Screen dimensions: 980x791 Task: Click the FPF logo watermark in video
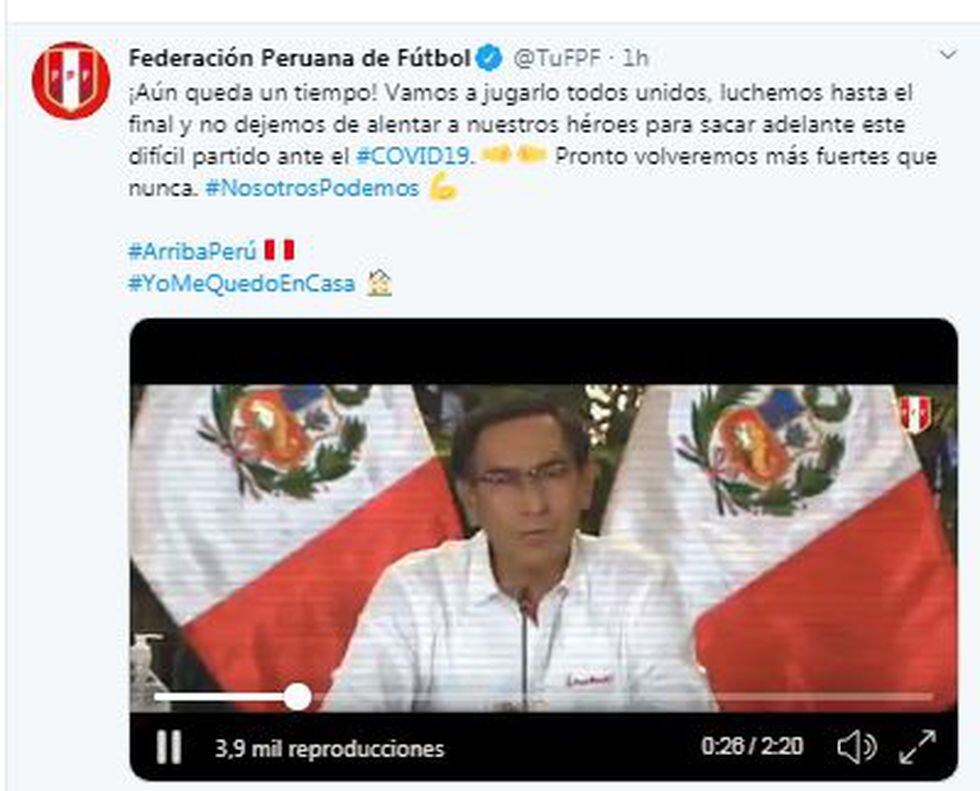click(915, 414)
